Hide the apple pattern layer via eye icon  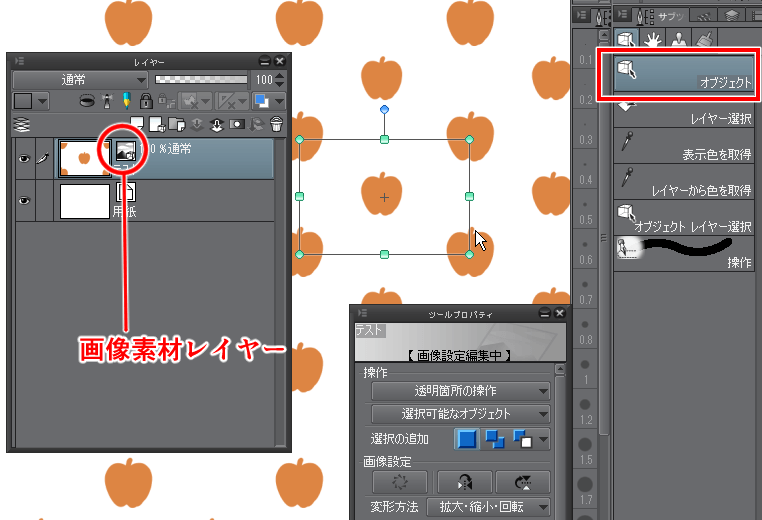(x=24, y=159)
